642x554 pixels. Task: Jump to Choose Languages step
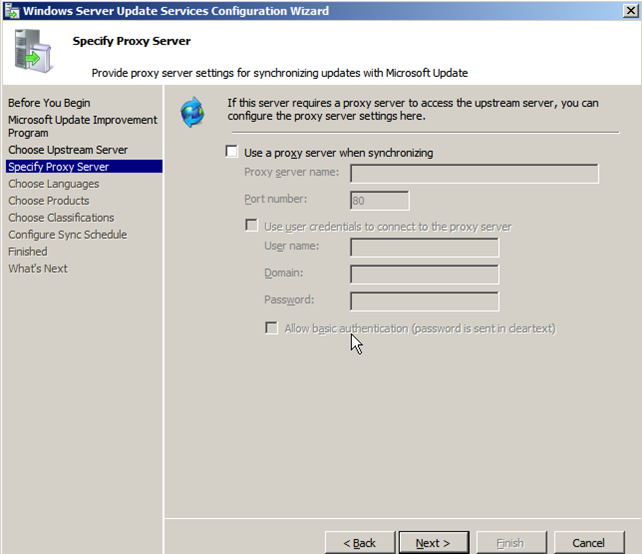click(x=53, y=184)
